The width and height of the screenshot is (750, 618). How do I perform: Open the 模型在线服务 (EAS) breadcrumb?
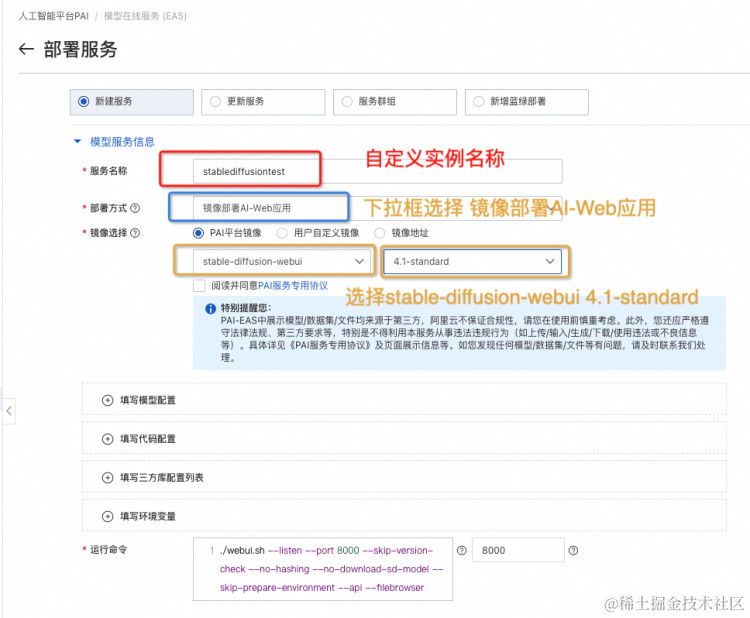145,16
